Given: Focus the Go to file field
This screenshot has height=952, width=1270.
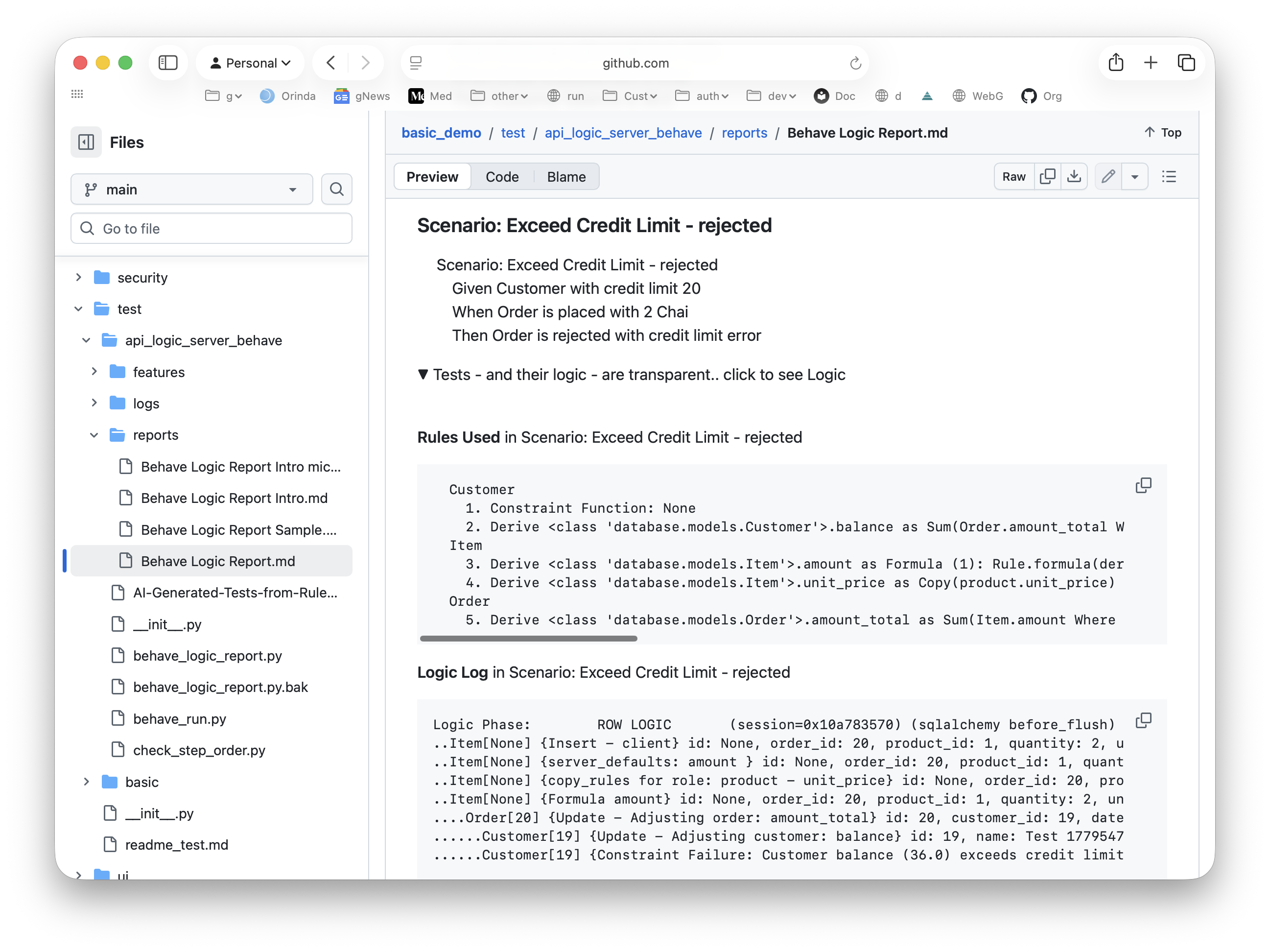Looking at the screenshot, I should click(x=212, y=229).
